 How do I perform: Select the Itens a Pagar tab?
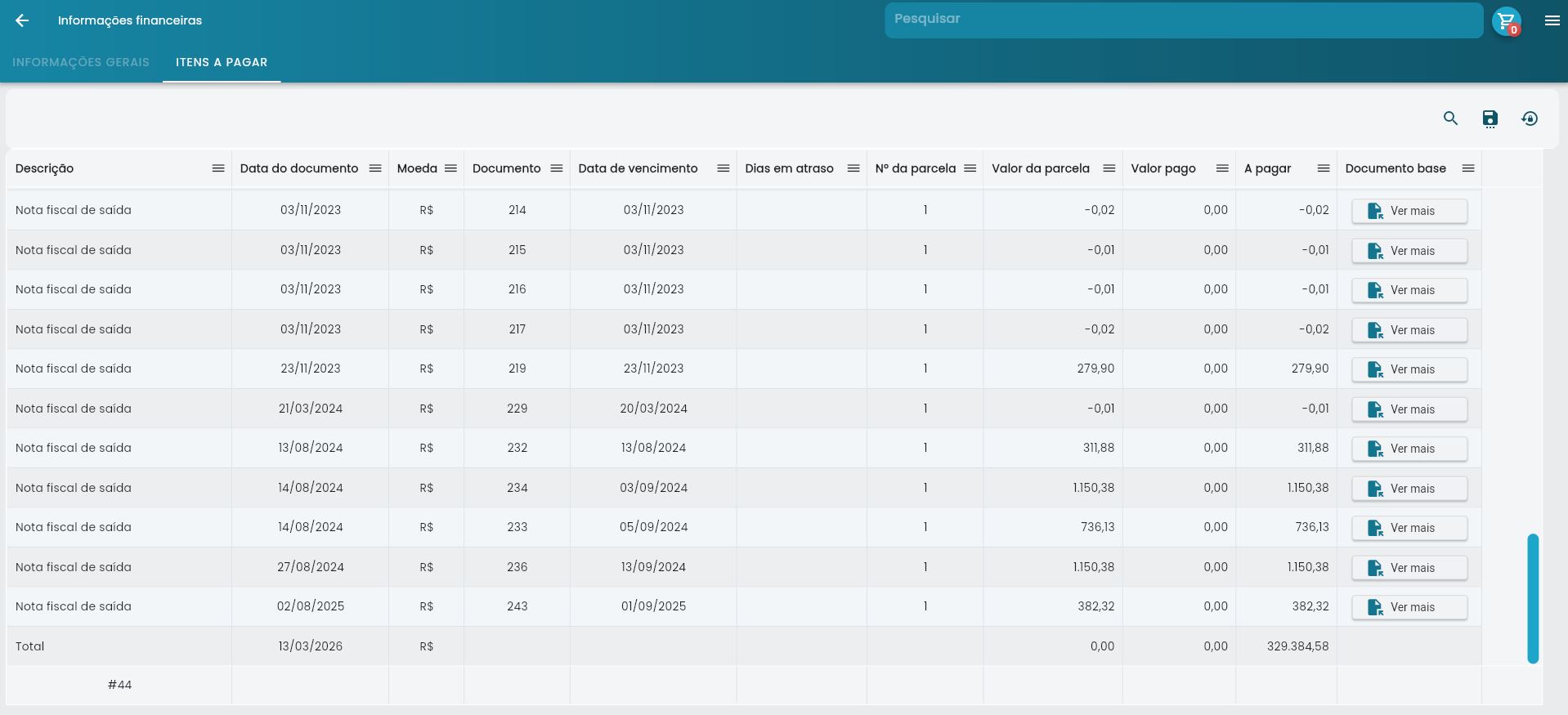pyautogui.click(x=222, y=62)
